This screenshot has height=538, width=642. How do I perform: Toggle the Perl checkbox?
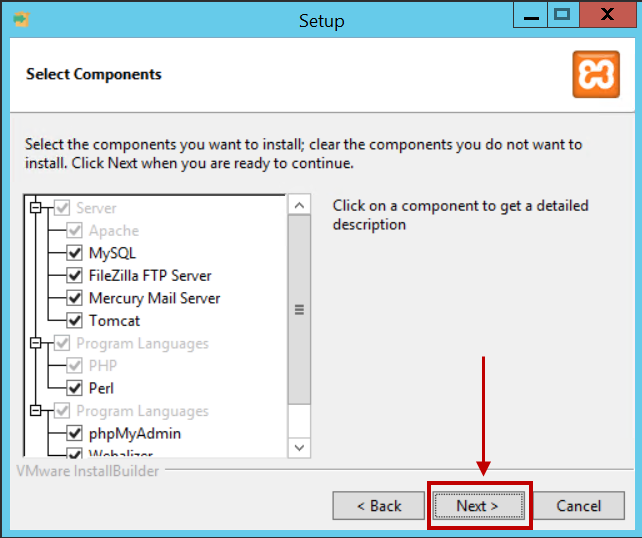[74, 388]
